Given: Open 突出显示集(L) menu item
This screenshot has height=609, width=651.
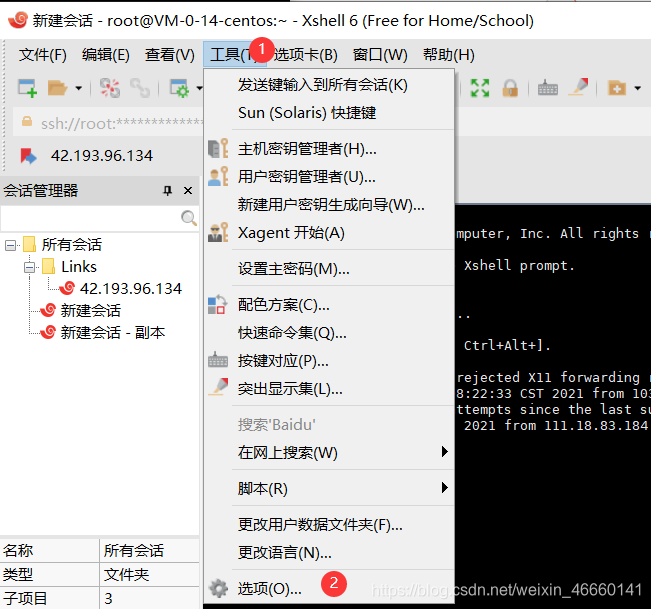Looking at the screenshot, I should (x=329, y=389).
